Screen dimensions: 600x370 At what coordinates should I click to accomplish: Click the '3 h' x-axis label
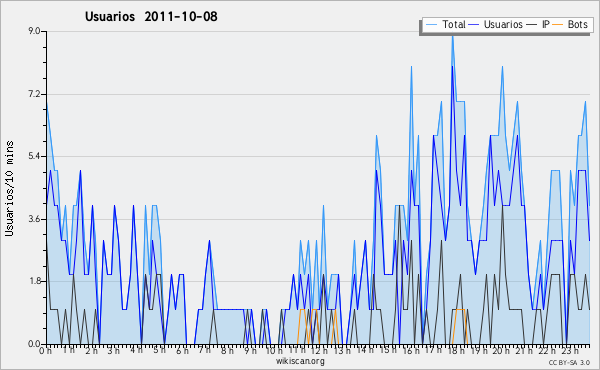click(114, 350)
